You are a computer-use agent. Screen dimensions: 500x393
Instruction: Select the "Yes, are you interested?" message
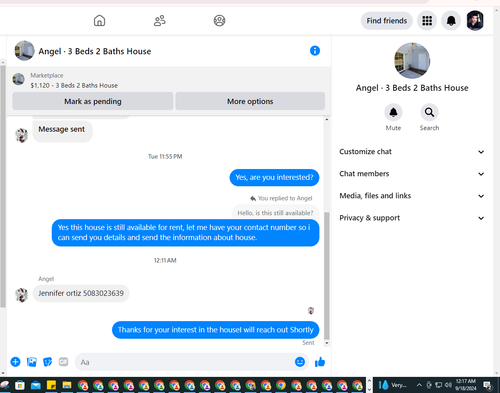[274, 177]
